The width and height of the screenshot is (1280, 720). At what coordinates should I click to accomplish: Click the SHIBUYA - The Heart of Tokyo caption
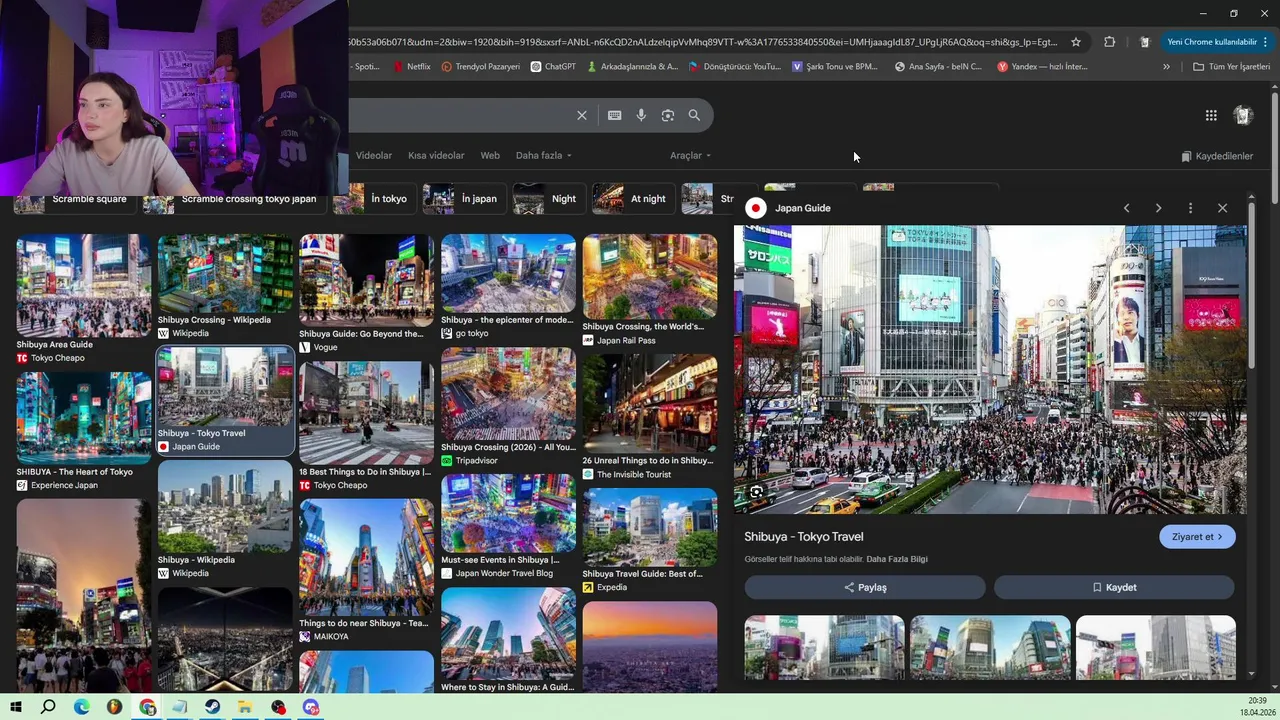(x=74, y=472)
